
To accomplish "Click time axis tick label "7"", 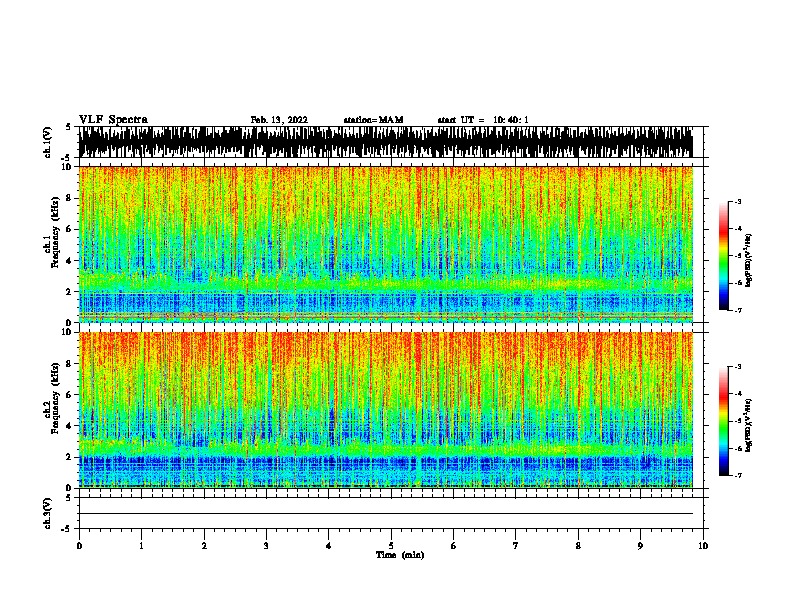I will click(516, 546).
